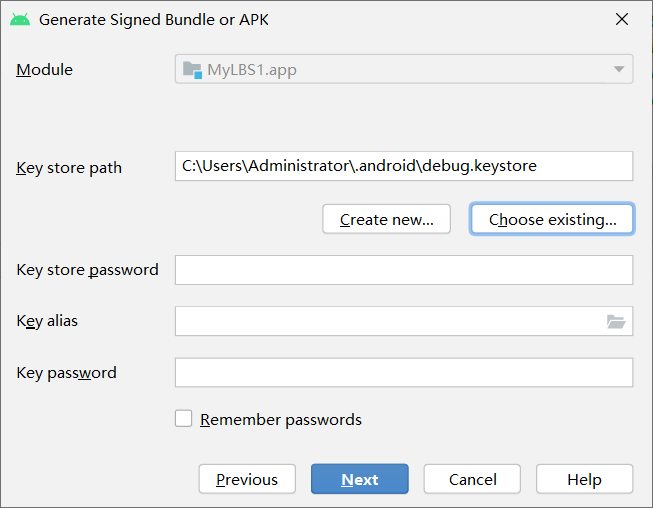Click Choose existing... keystore button
The image size is (653, 508).
point(552,219)
